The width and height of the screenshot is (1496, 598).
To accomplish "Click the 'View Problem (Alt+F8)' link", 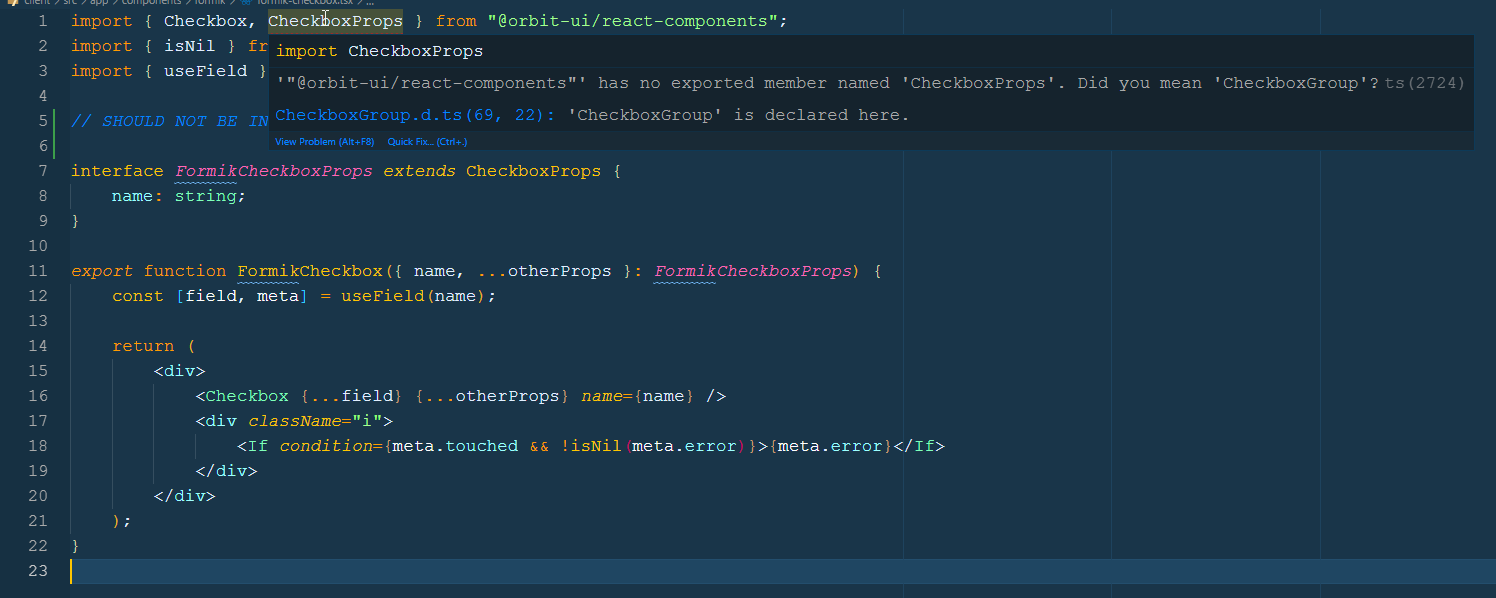I will click(x=324, y=141).
